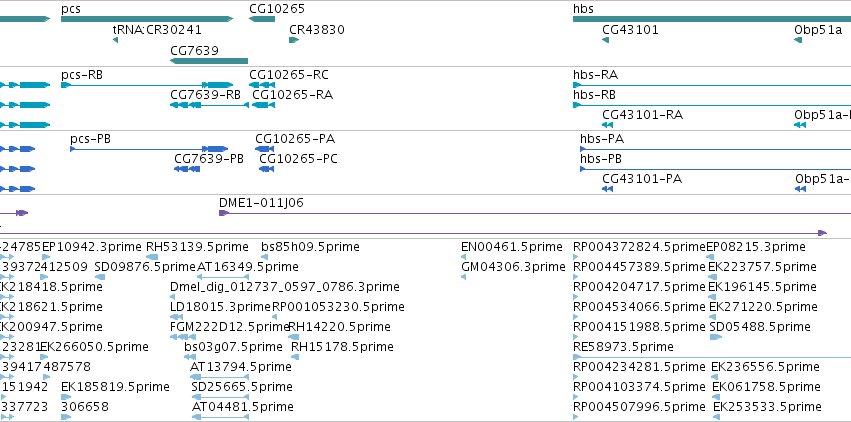Select the AT13794.5prime EST feature
The width and height of the screenshot is (851, 422).
pyautogui.click(x=220, y=377)
